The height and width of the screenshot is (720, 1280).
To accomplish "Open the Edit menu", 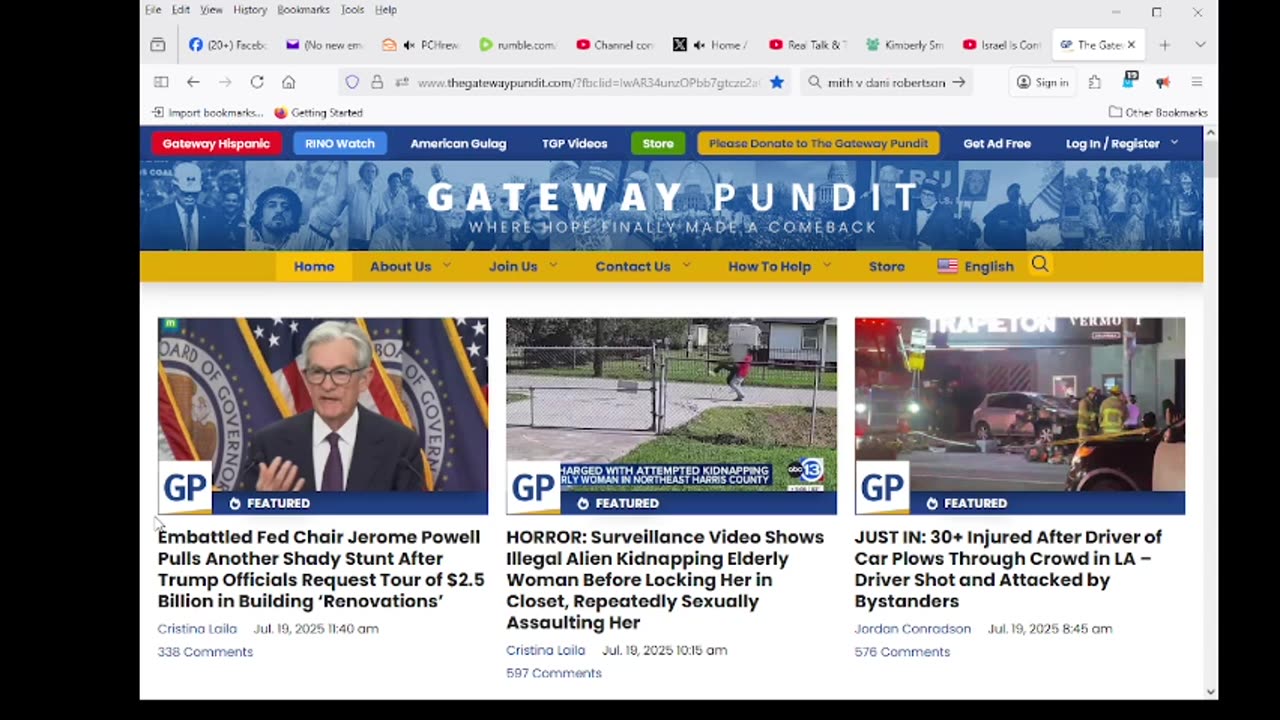I will pos(181,10).
